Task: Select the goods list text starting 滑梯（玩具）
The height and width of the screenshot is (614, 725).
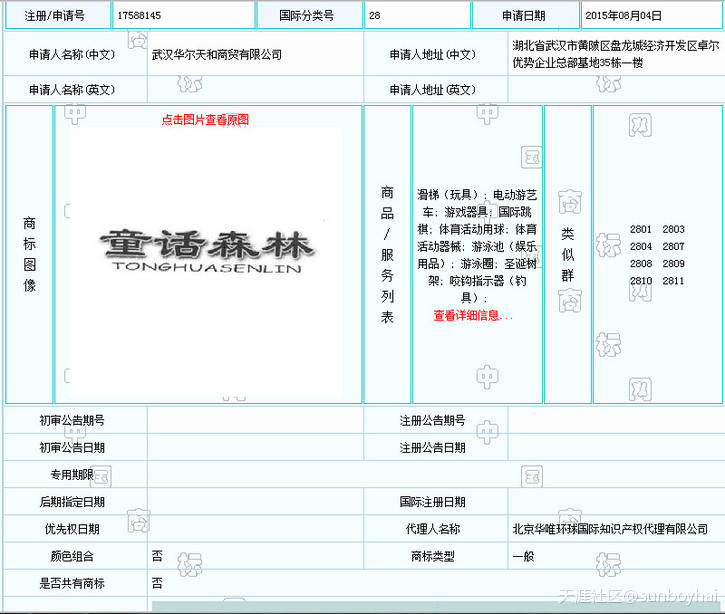Action: pyautogui.click(x=477, y=246)
